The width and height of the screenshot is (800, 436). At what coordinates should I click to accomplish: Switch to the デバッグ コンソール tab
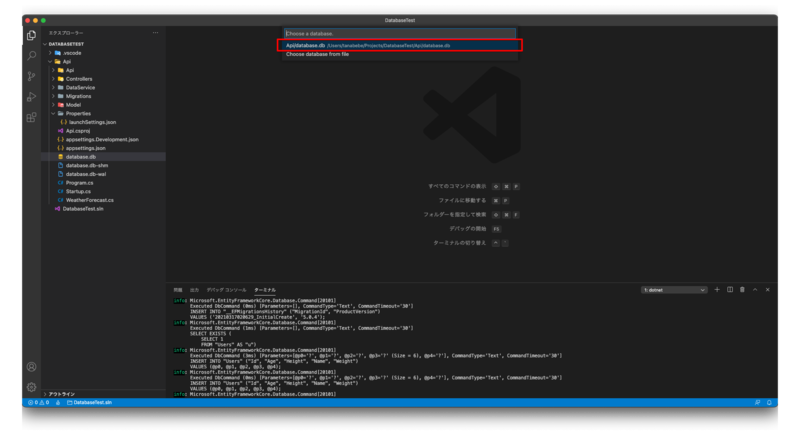pyautogui.click(x=226, y=290)
